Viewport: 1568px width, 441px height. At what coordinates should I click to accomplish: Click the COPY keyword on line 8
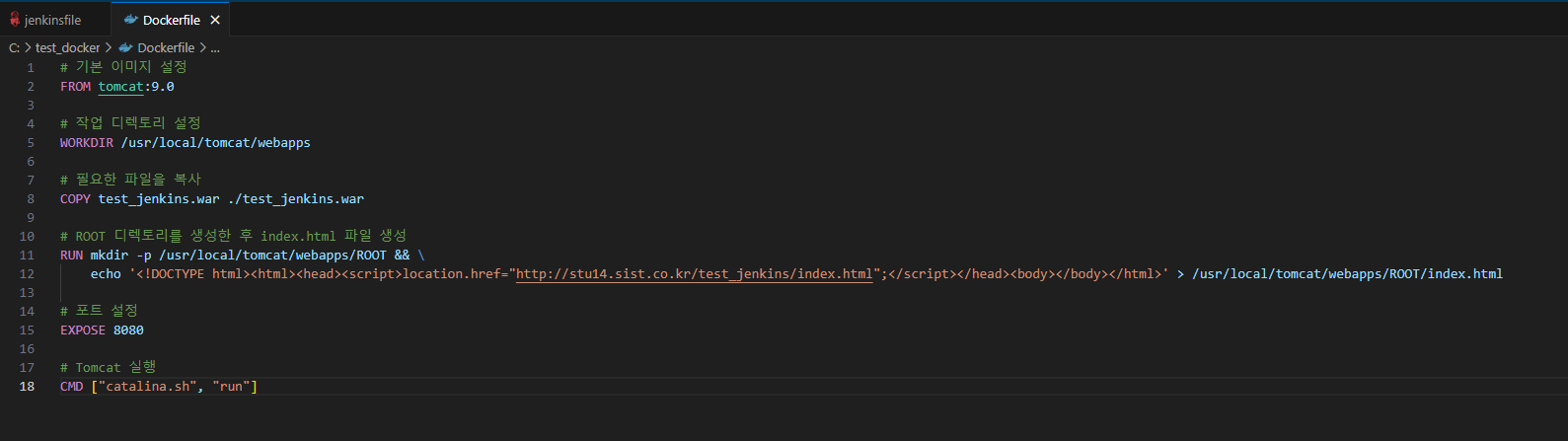(75, 199)
